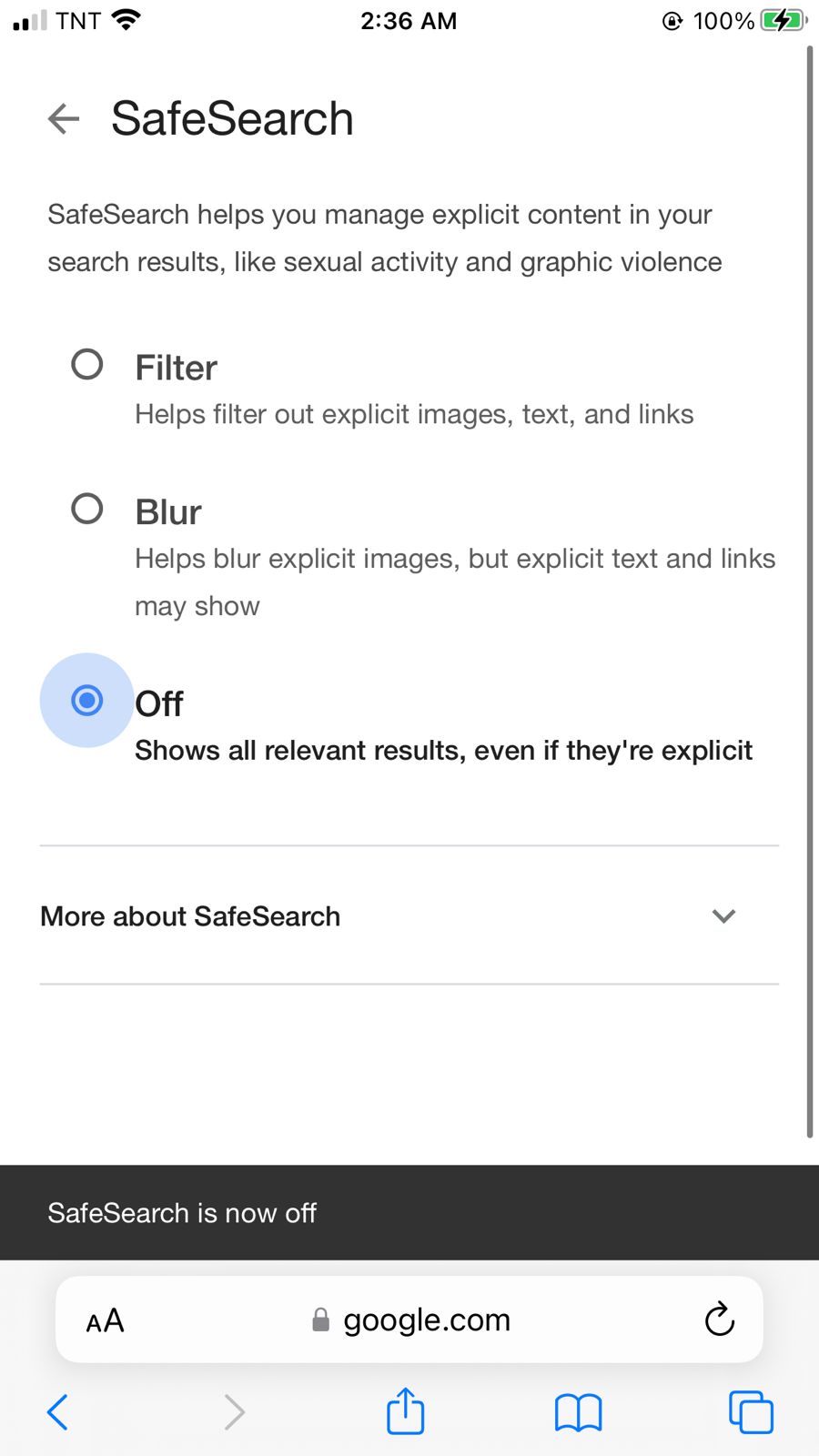Expand the More about SafeSearch section
This screenshot has height=1456, width=819.
coord(723,916)
